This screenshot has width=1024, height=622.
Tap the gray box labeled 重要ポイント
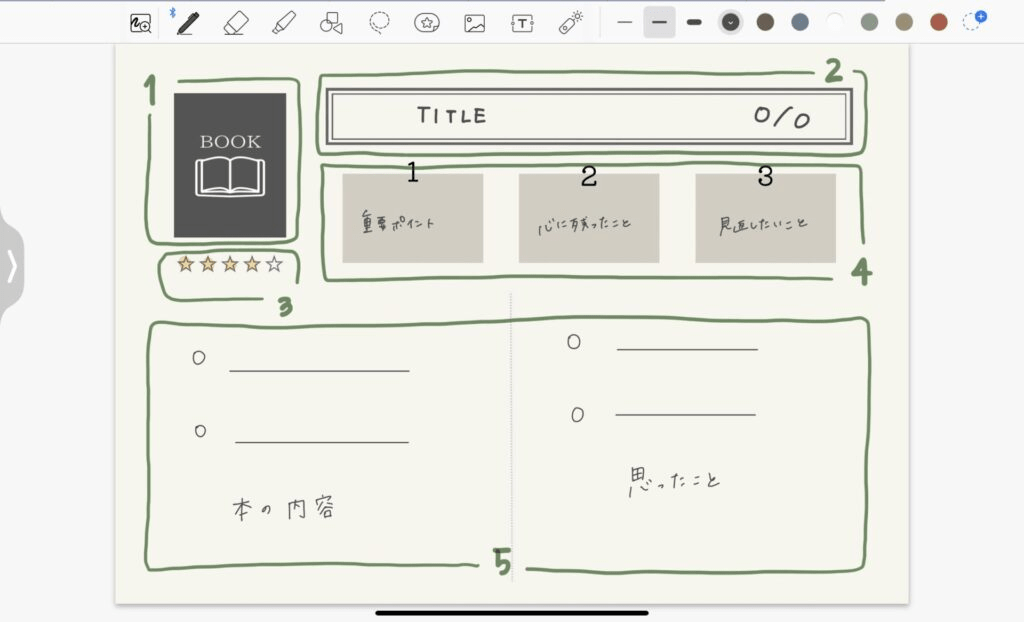413,218
